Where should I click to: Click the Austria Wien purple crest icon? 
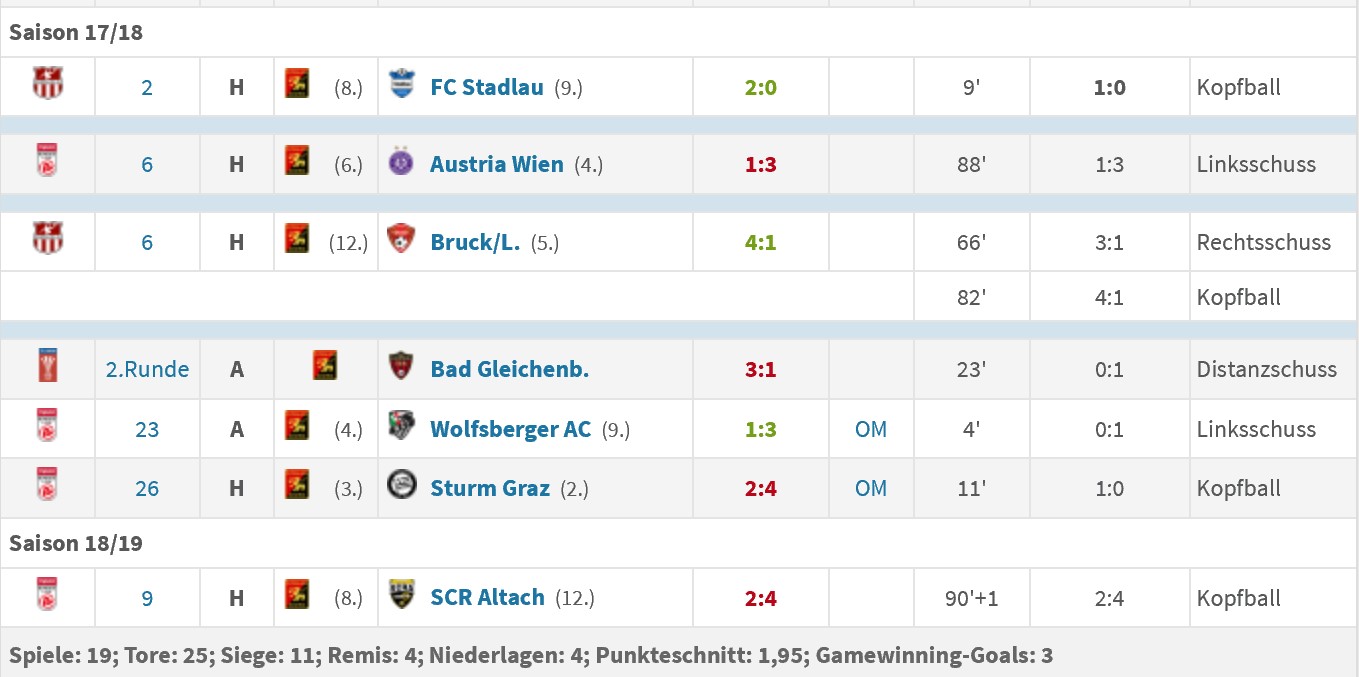click(x=402, y=162)
